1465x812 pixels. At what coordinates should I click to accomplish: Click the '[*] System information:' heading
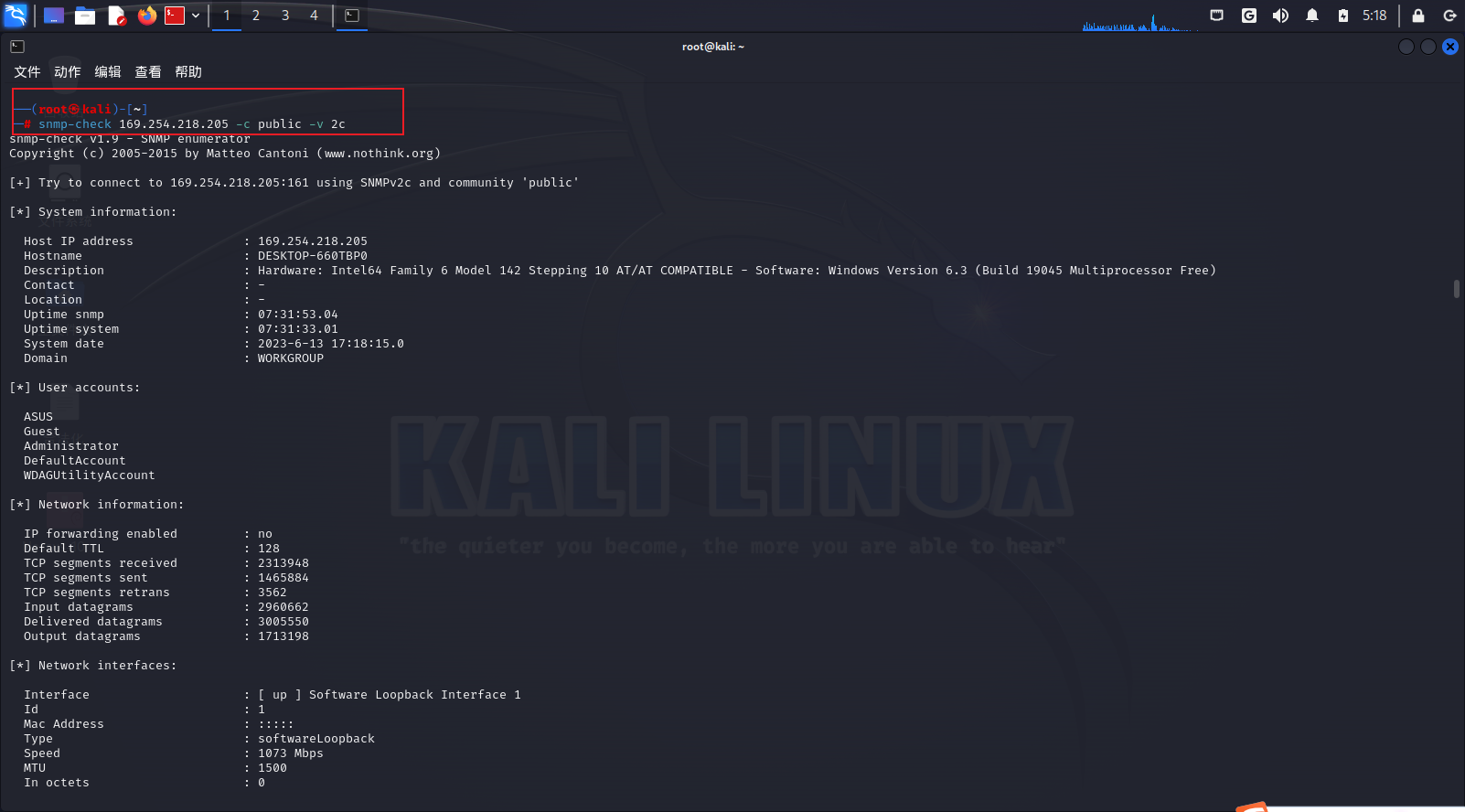[x=93, y=212]
